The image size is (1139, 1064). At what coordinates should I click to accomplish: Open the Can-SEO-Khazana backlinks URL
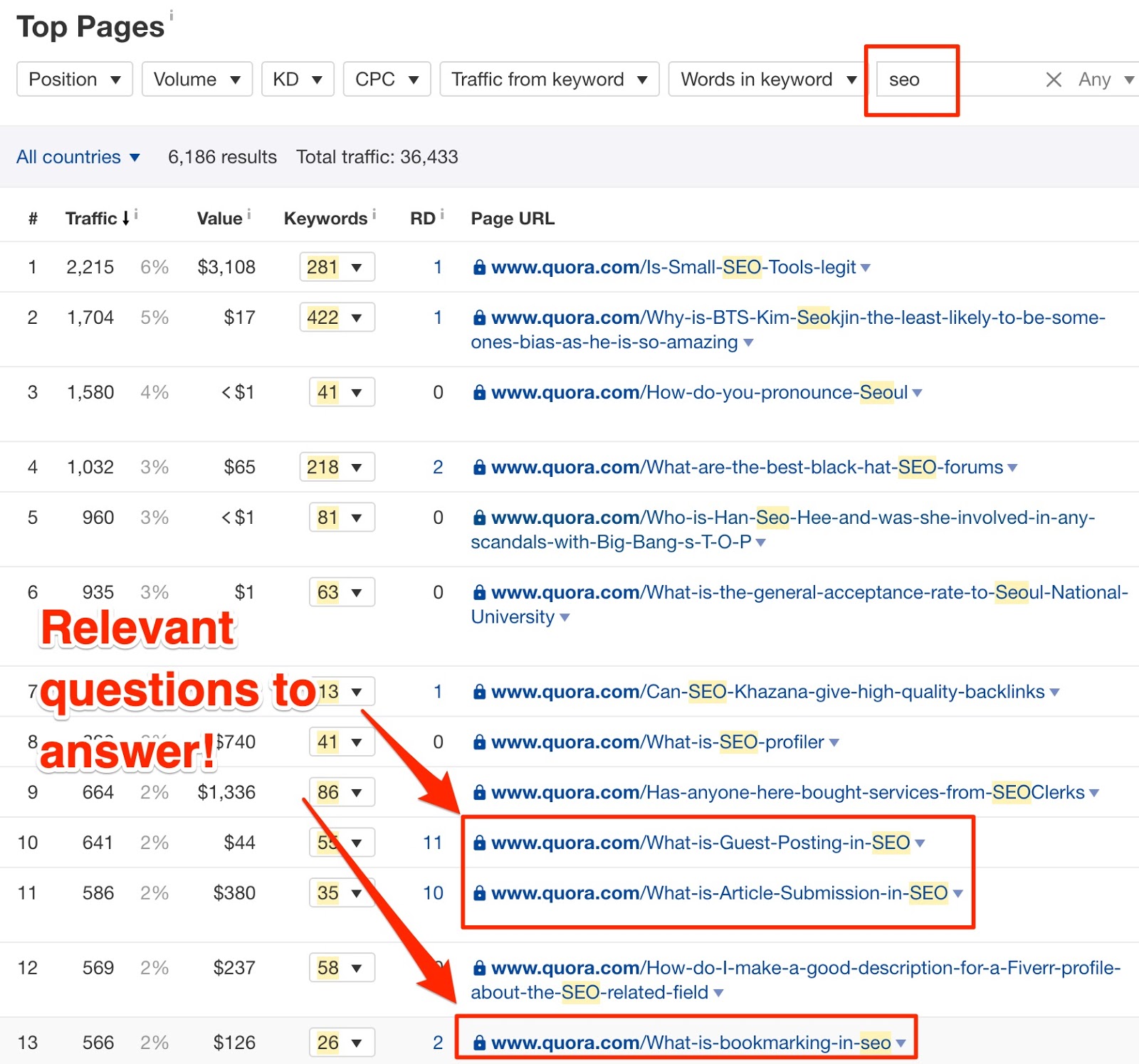pyautogui.click(x=767, y=692)
